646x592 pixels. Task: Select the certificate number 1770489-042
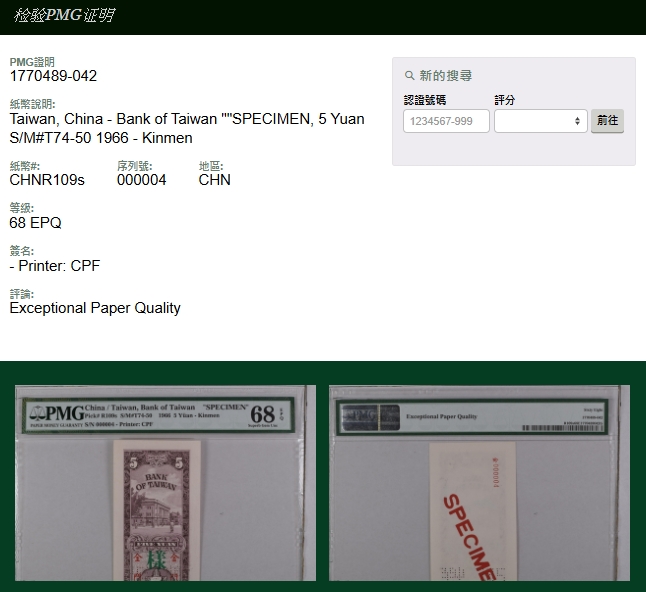53,76
